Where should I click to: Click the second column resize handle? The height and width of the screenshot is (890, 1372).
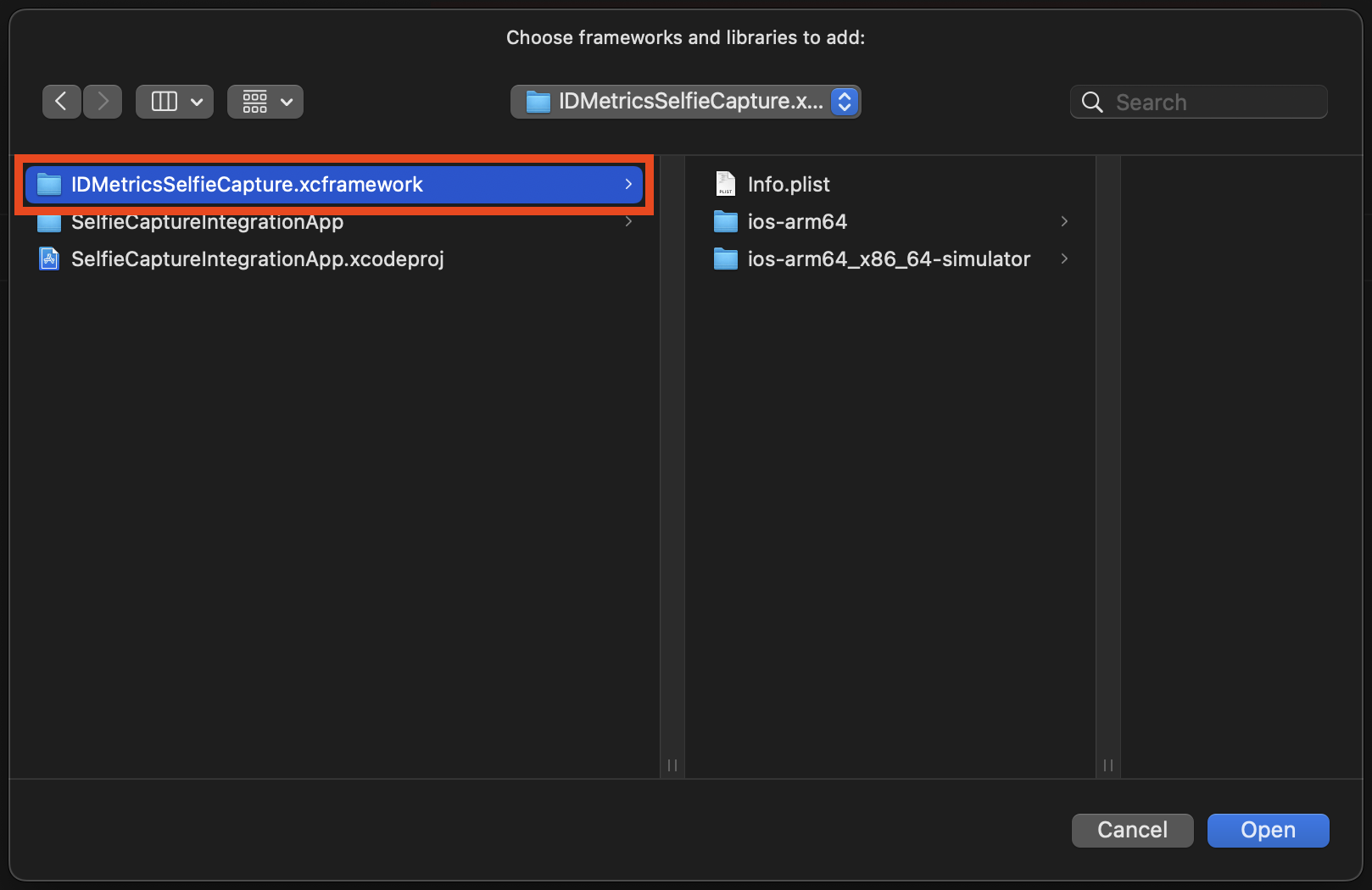click(x=1108, y=765)
